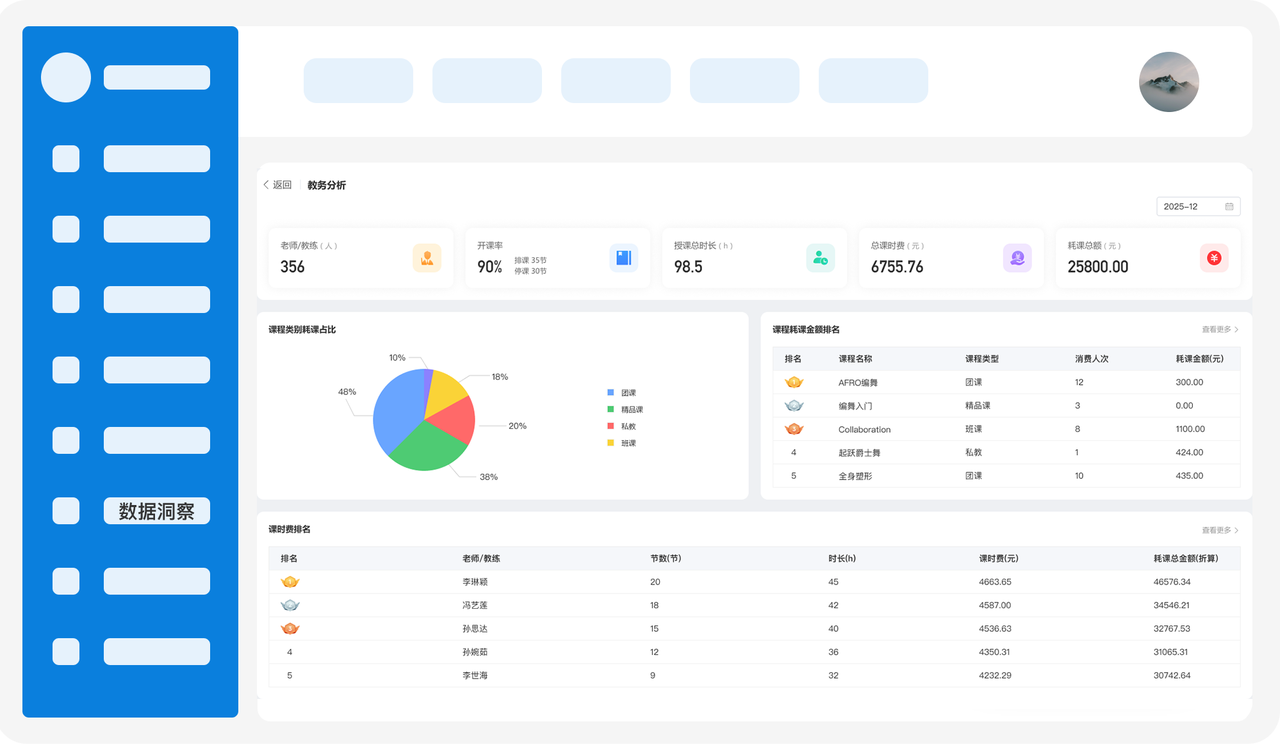The width and height of the screenshot is (1280, 747).
Task: Expand 查看更多 in 课程耗课金额排名
Action: pyautogui.click(x=1220, y=329)
